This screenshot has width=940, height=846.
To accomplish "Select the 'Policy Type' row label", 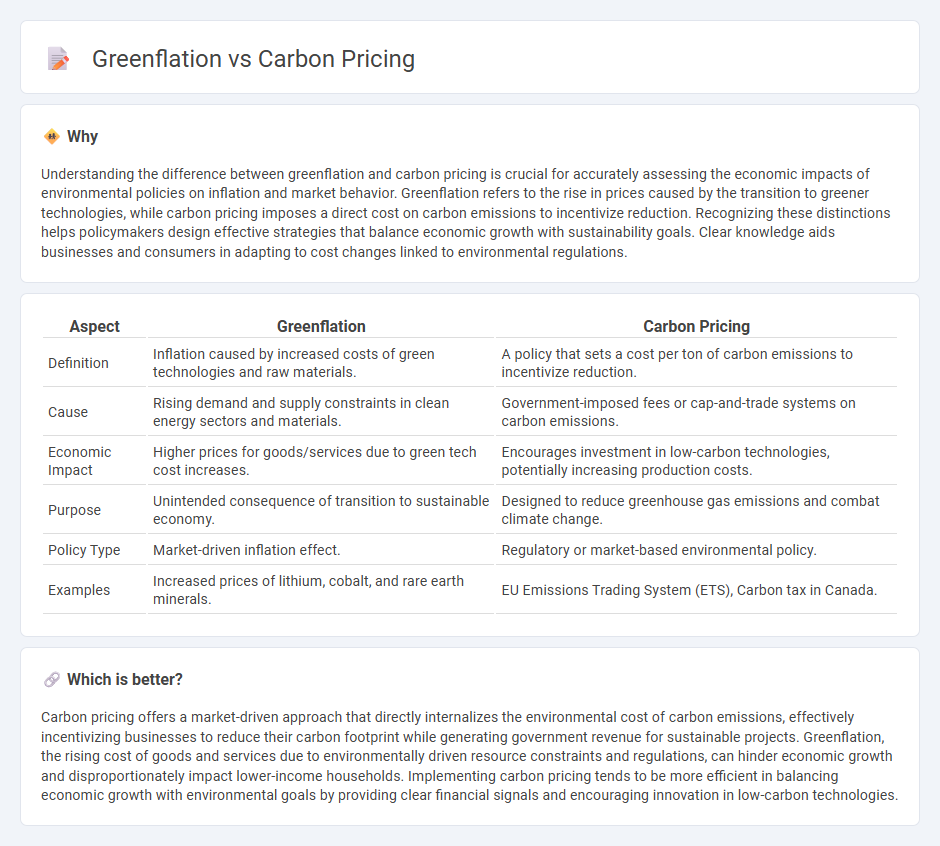I will click(x=84, y=550).
